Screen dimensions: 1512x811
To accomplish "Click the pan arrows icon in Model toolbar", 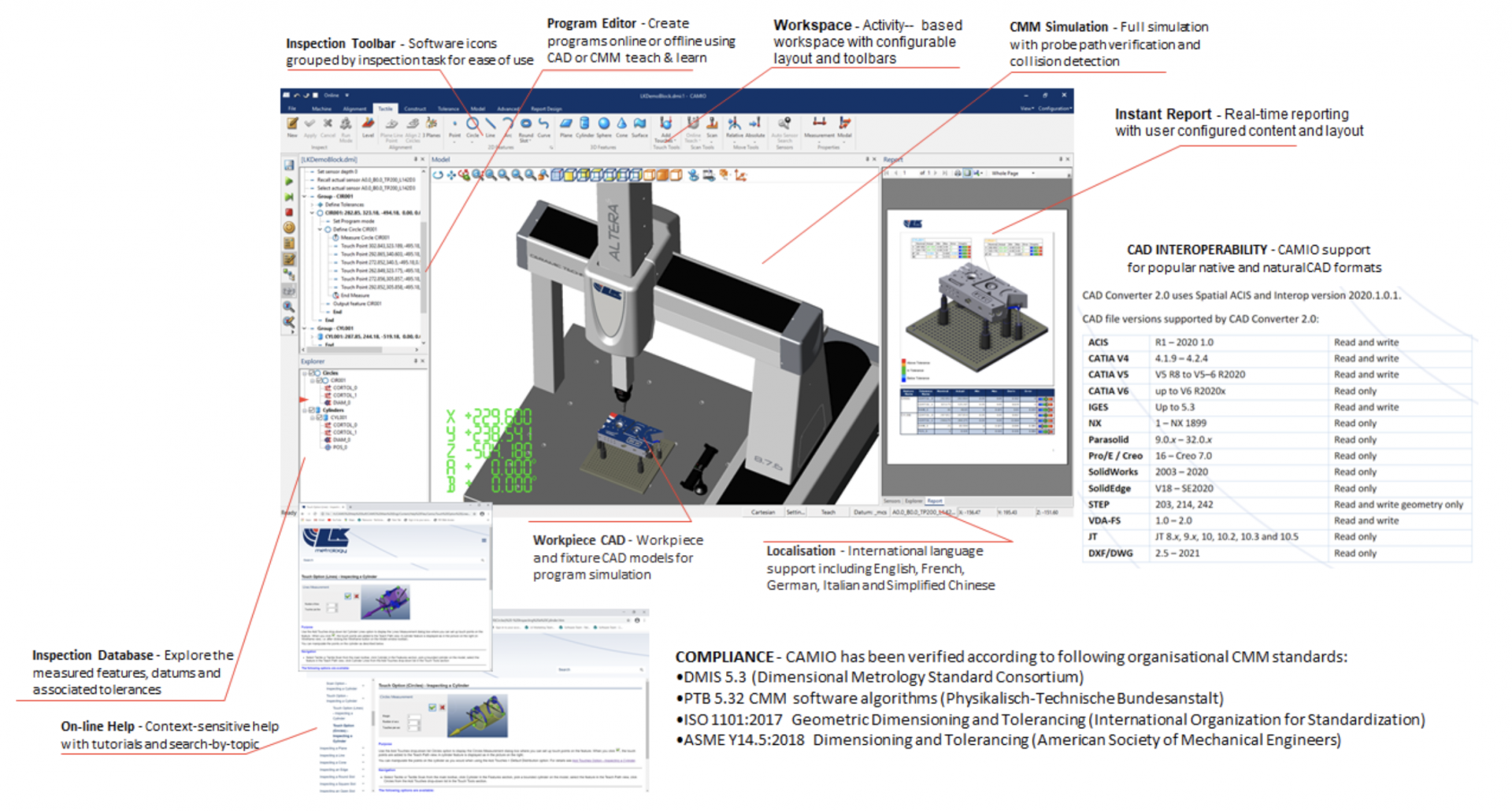I will [x=451, y=175].
